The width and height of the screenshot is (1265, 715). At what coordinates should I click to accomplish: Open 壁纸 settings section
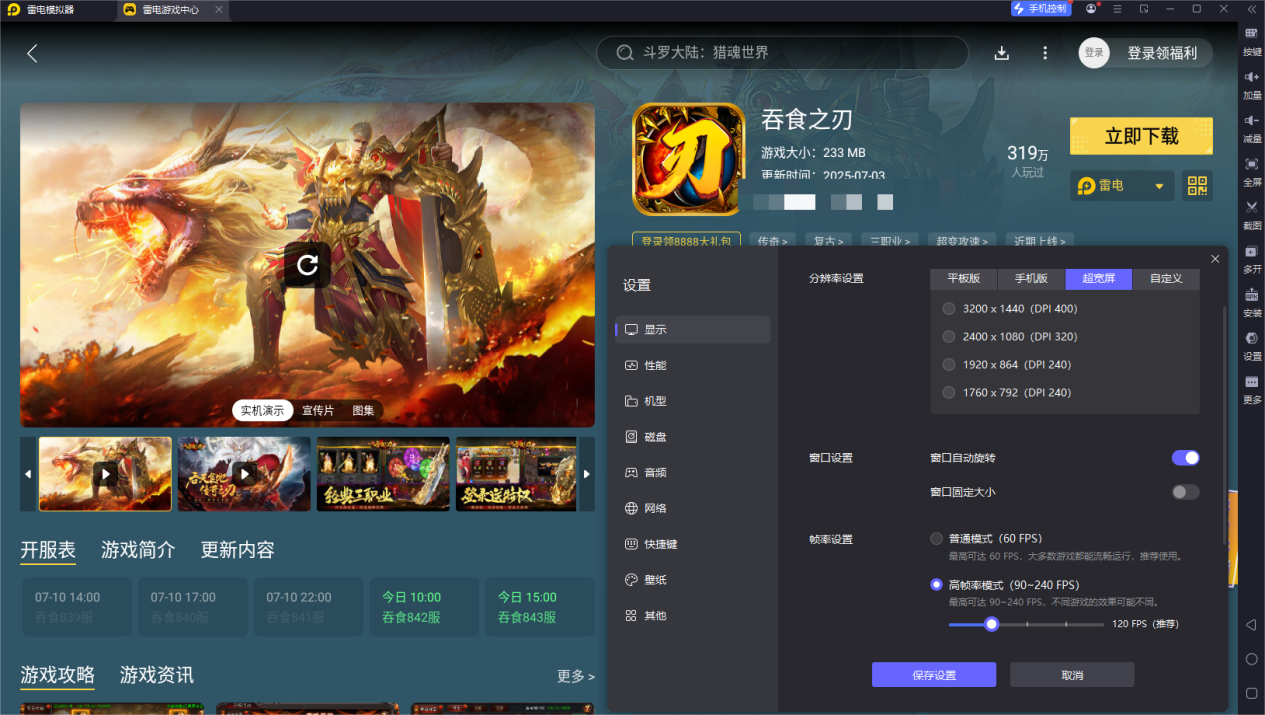(693, 580)
